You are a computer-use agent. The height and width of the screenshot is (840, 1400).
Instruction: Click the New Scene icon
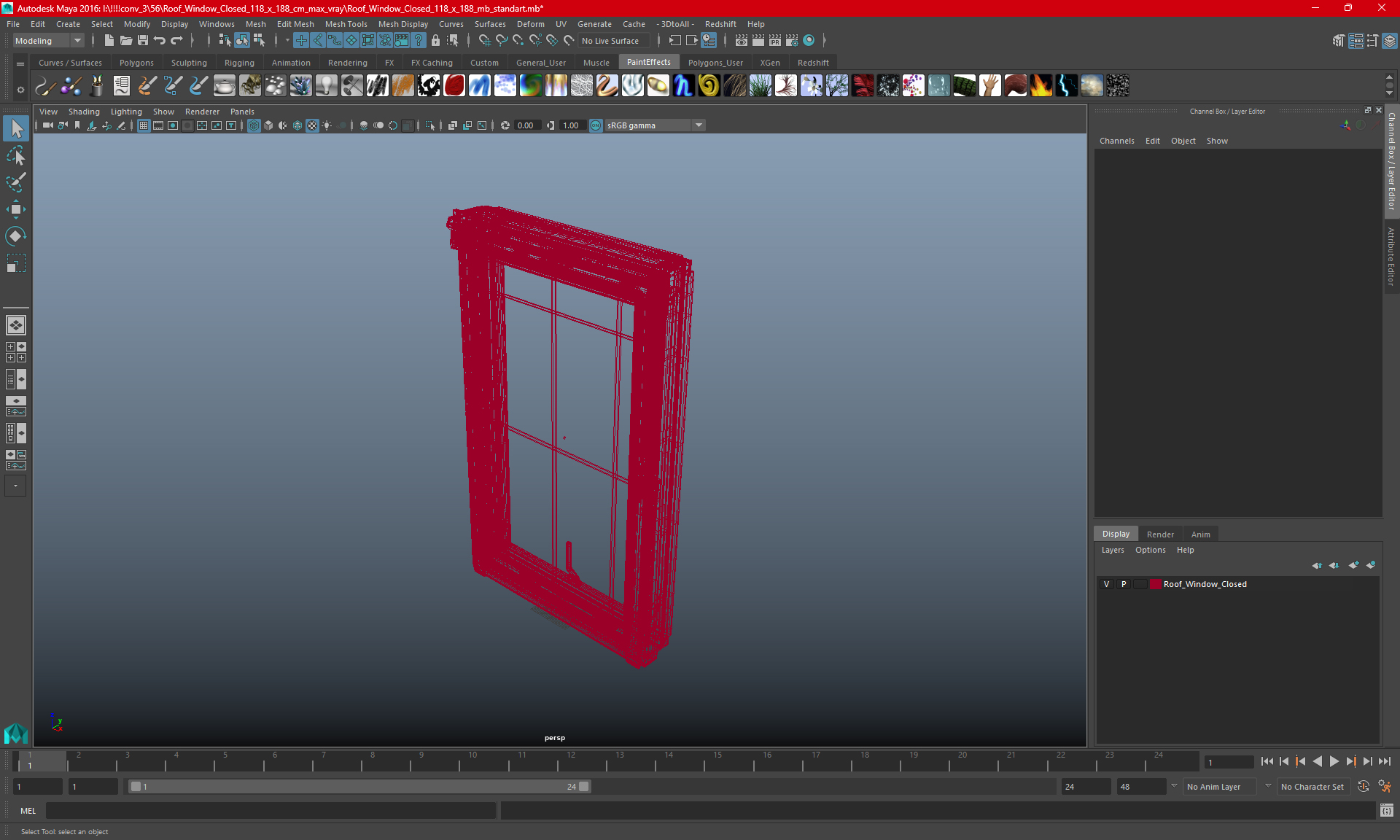click(x=109, y=41)
